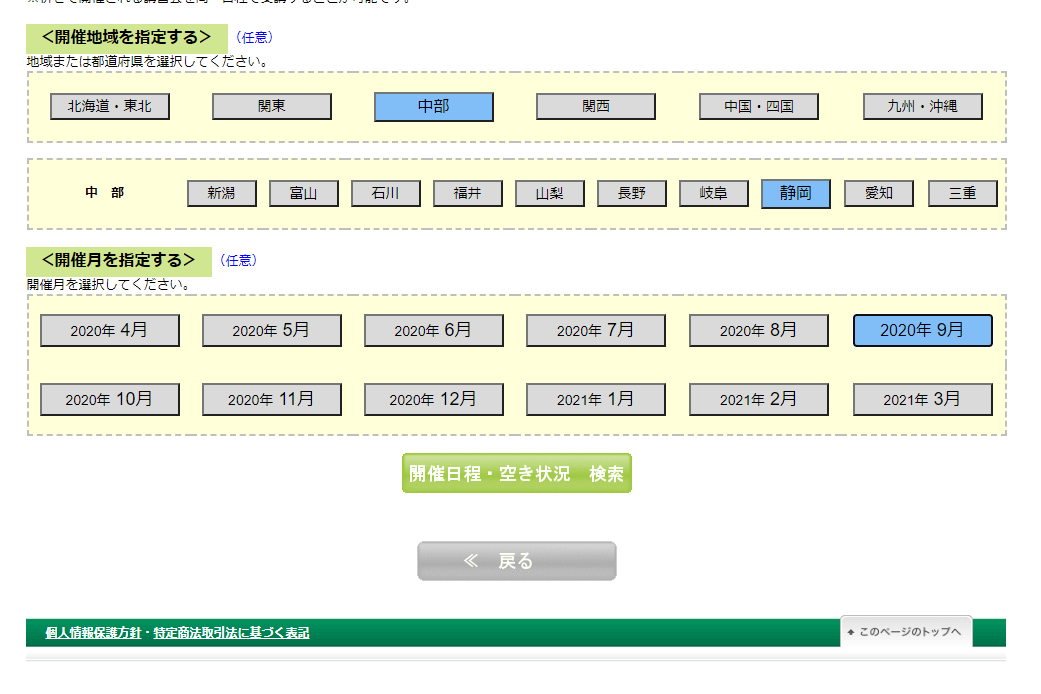Click the 石川 prefecture button
This screenshot has height=694, width=1041.
[x=386, y=194]
